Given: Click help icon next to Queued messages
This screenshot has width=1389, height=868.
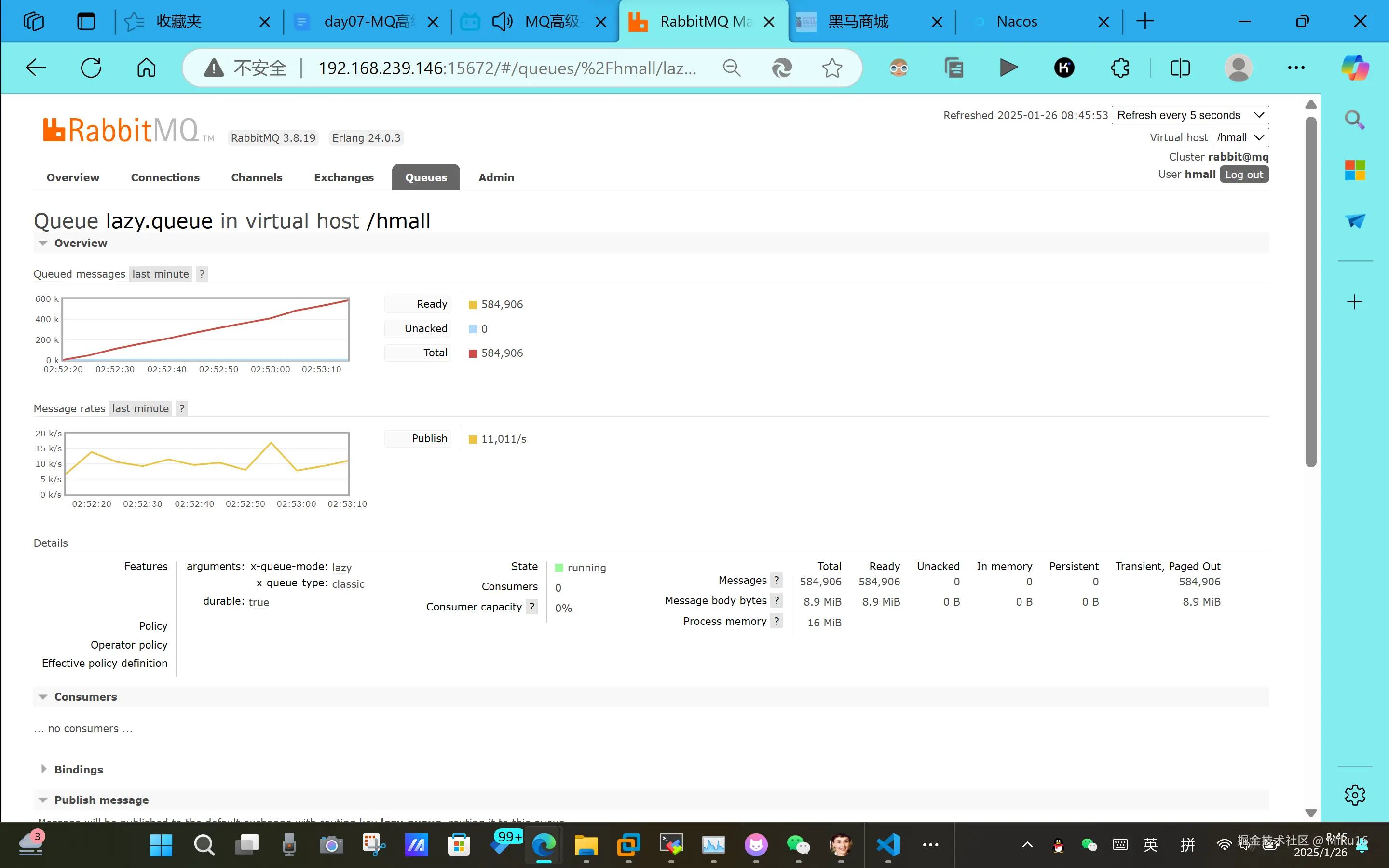Looking at the screenshot, I should (x=202, y=274).
